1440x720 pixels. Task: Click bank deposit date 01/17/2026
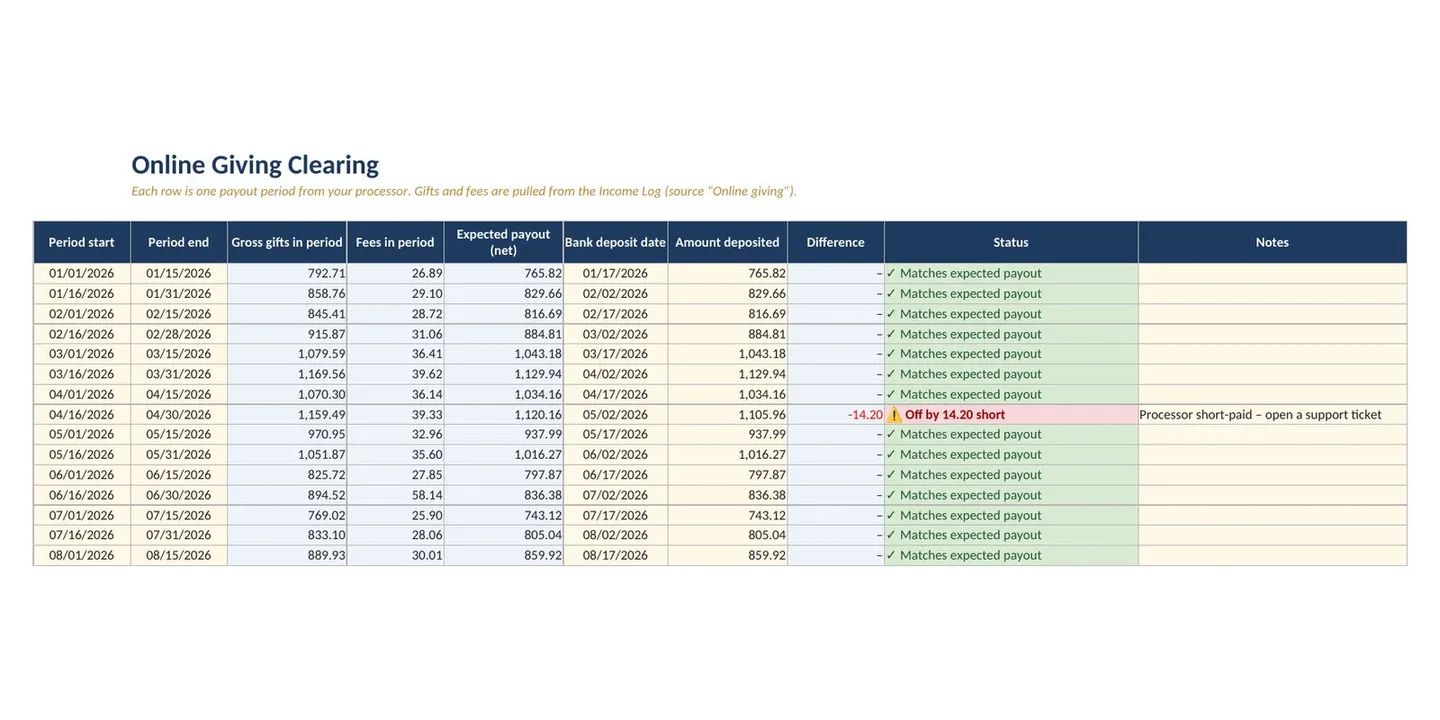pyautogui.click(x=616, y=273)
